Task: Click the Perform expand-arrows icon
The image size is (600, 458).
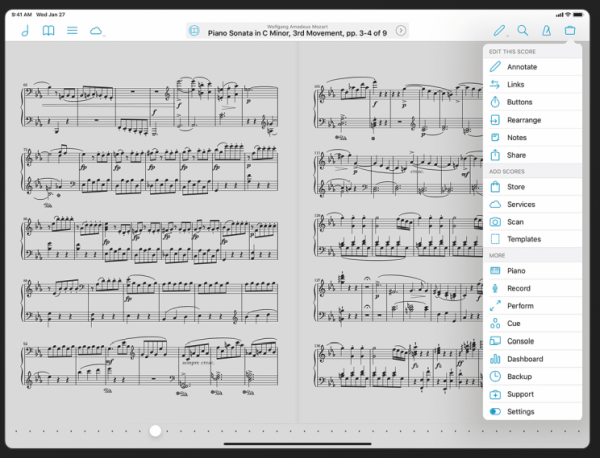Action: (x=495, y=306)
